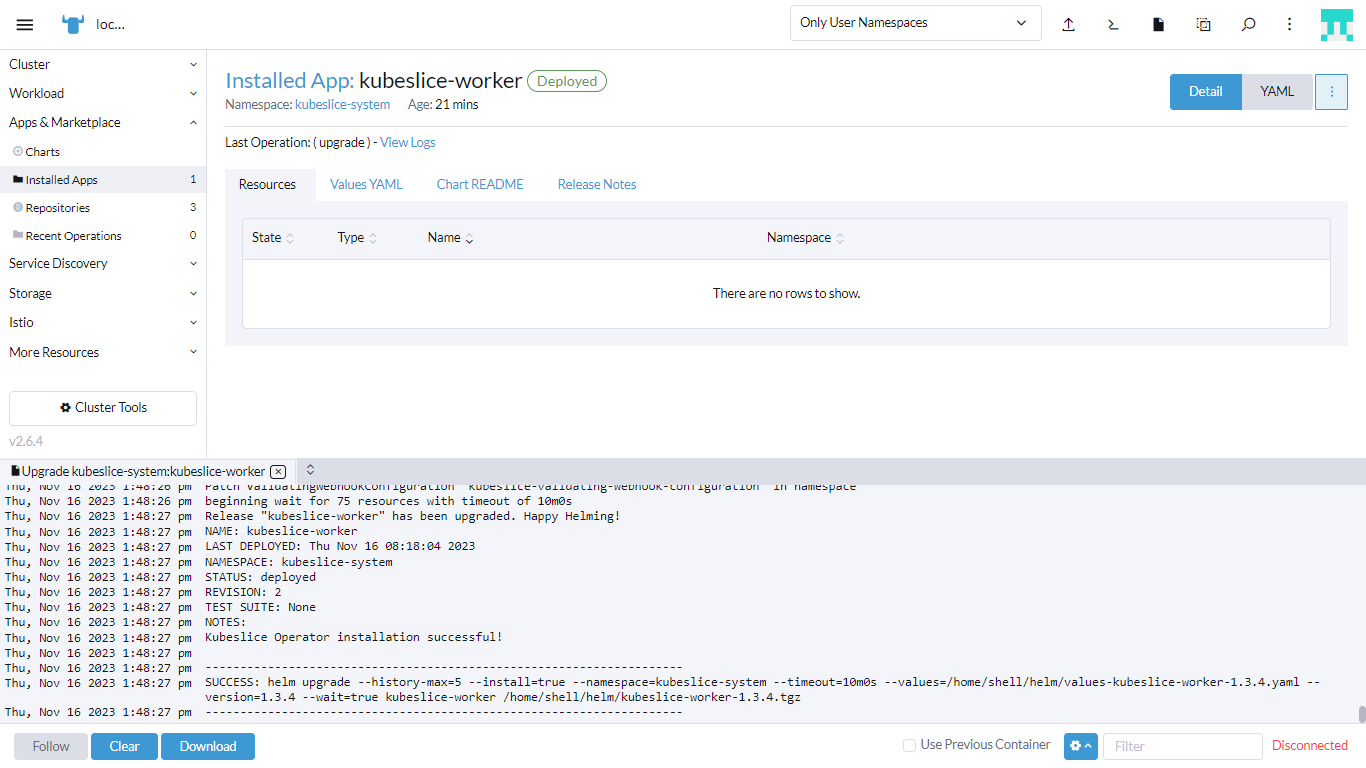The height and width of the screenshot is (768, 1366).
Task: Open the Chart README tab
Action: 480,184
